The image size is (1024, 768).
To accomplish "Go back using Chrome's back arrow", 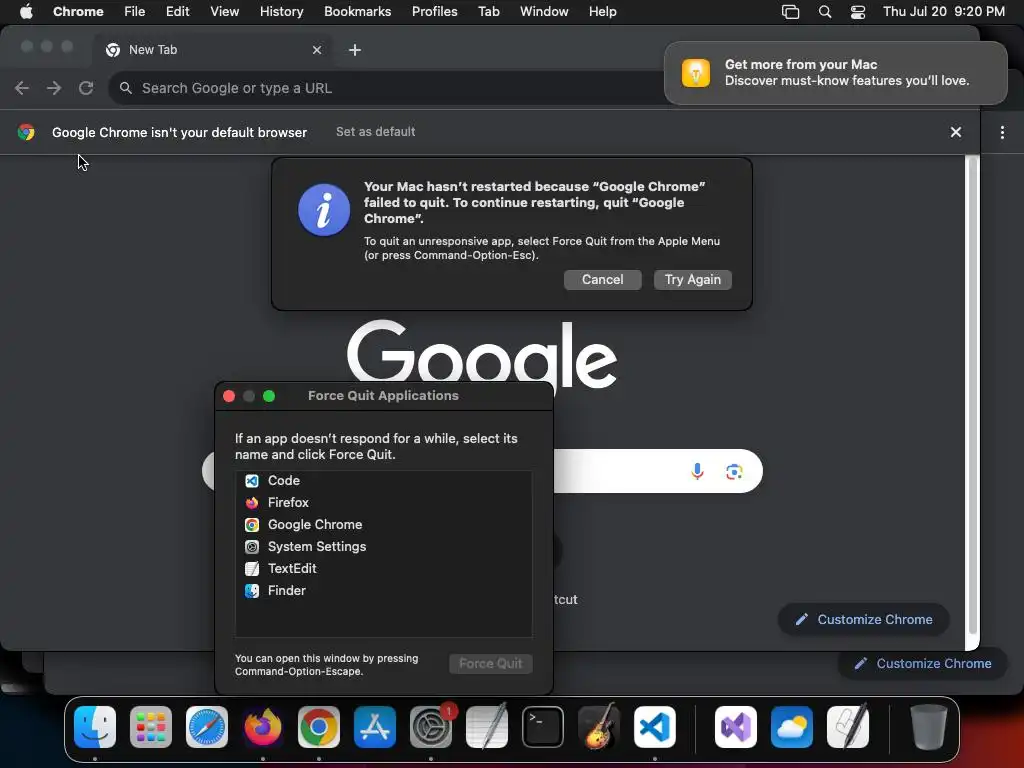I will click(x=22, y=88).
